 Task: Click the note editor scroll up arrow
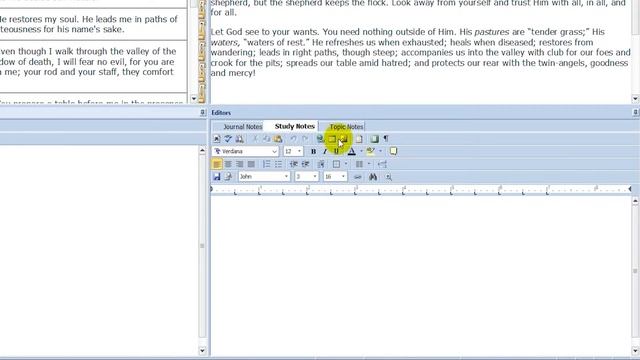635,200
